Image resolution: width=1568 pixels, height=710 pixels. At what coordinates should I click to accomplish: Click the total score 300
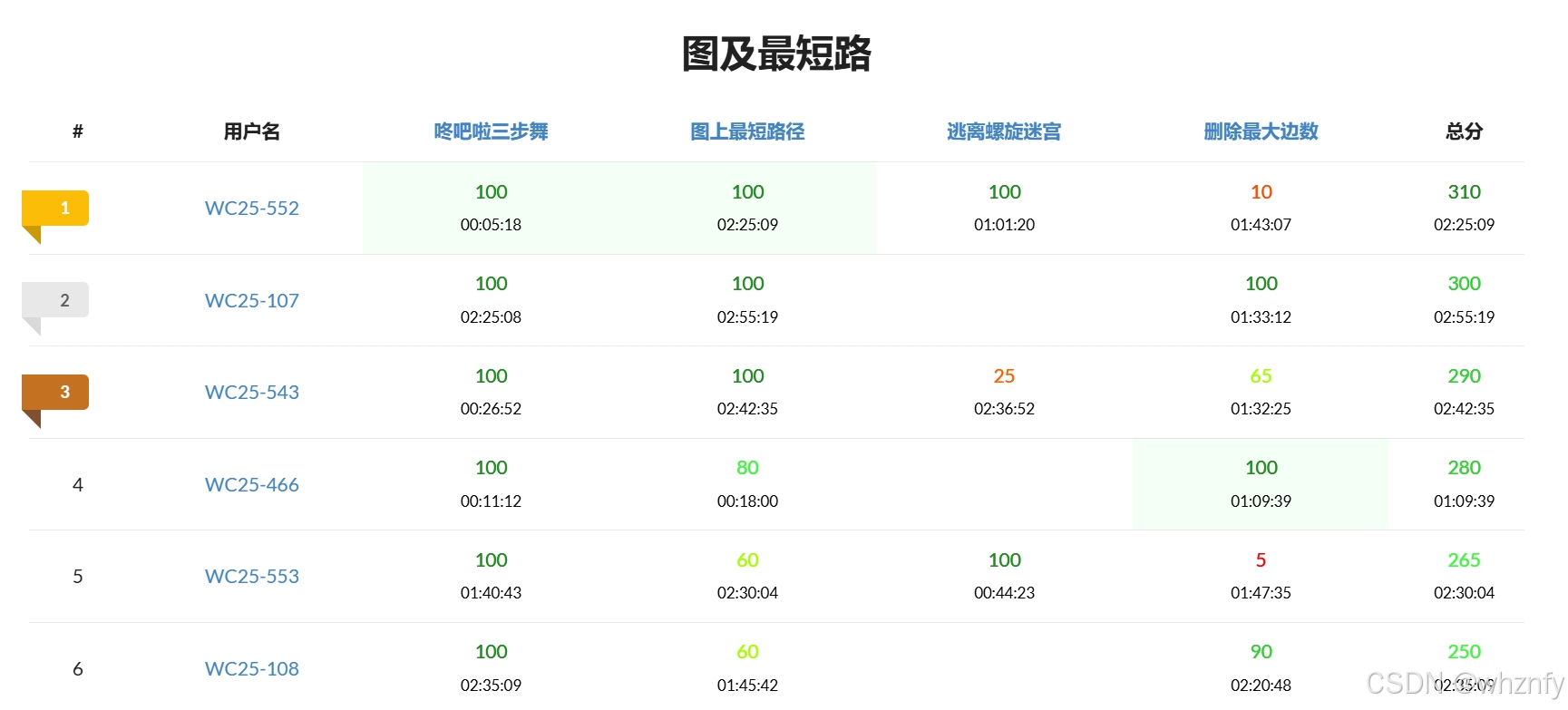1464,283
